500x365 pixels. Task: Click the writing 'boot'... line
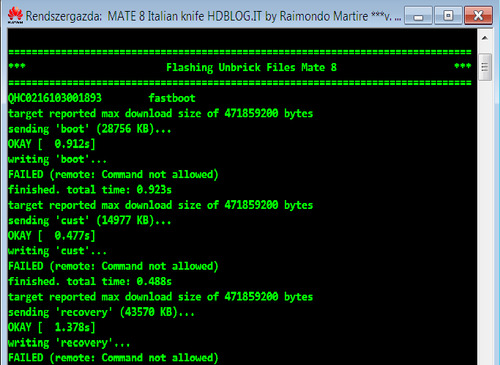point(57,159)
